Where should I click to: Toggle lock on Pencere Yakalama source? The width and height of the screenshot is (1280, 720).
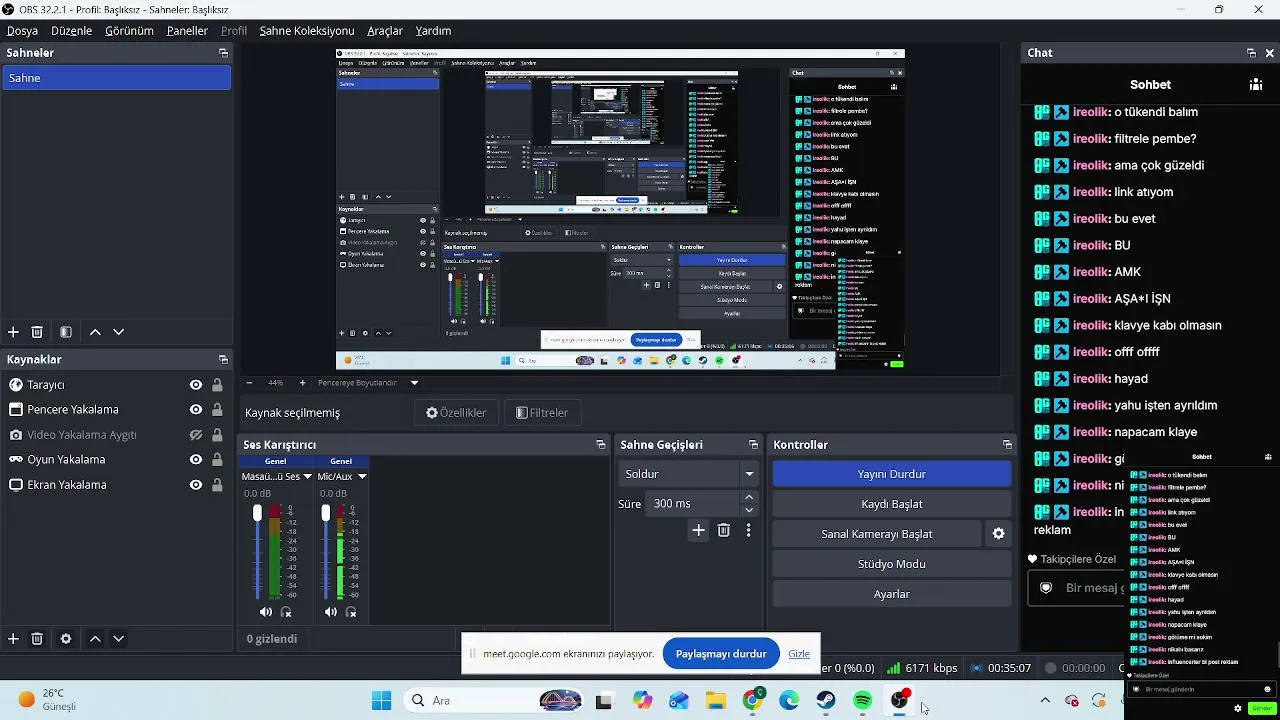click(217, 410)
